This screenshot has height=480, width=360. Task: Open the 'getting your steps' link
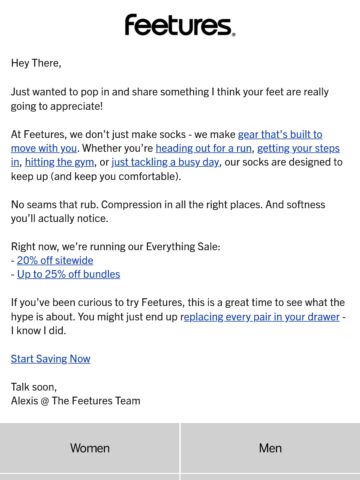(298, 148)
